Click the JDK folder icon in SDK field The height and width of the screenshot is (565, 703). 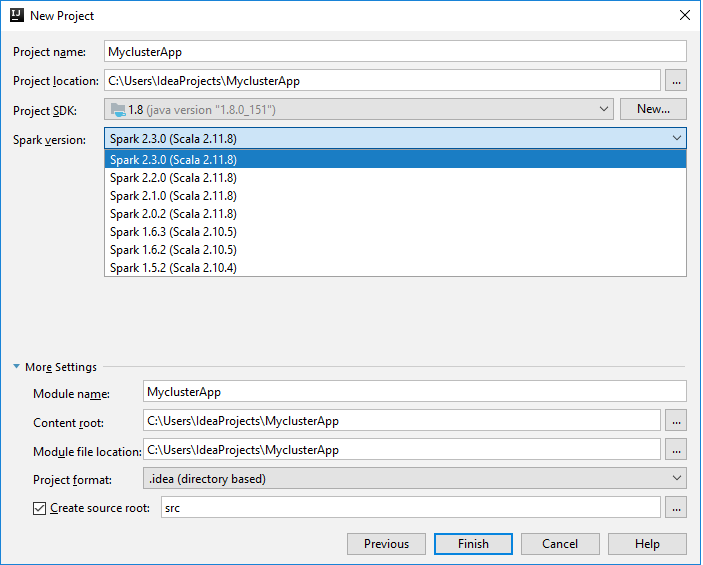coord(118,110)
